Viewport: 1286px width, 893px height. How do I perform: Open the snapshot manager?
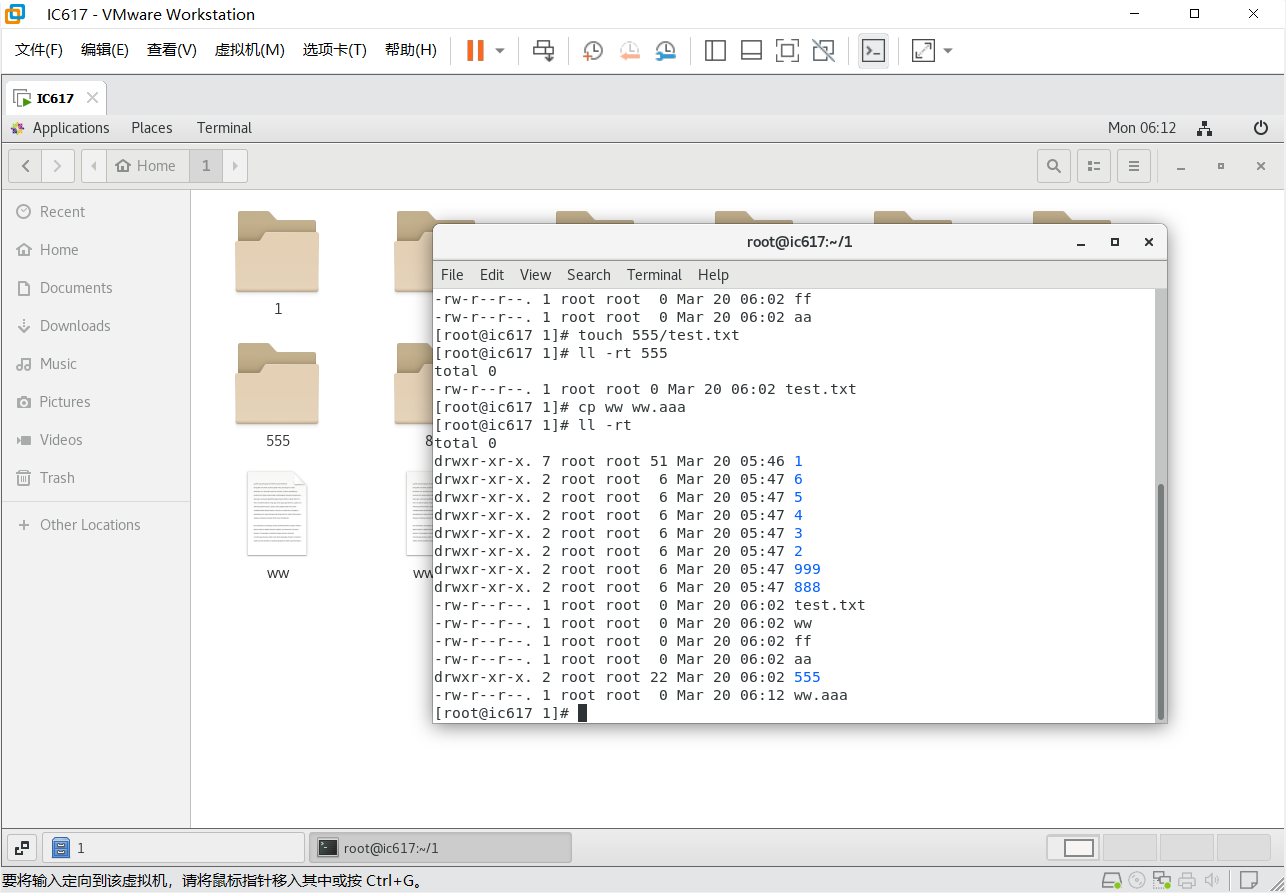665,50
